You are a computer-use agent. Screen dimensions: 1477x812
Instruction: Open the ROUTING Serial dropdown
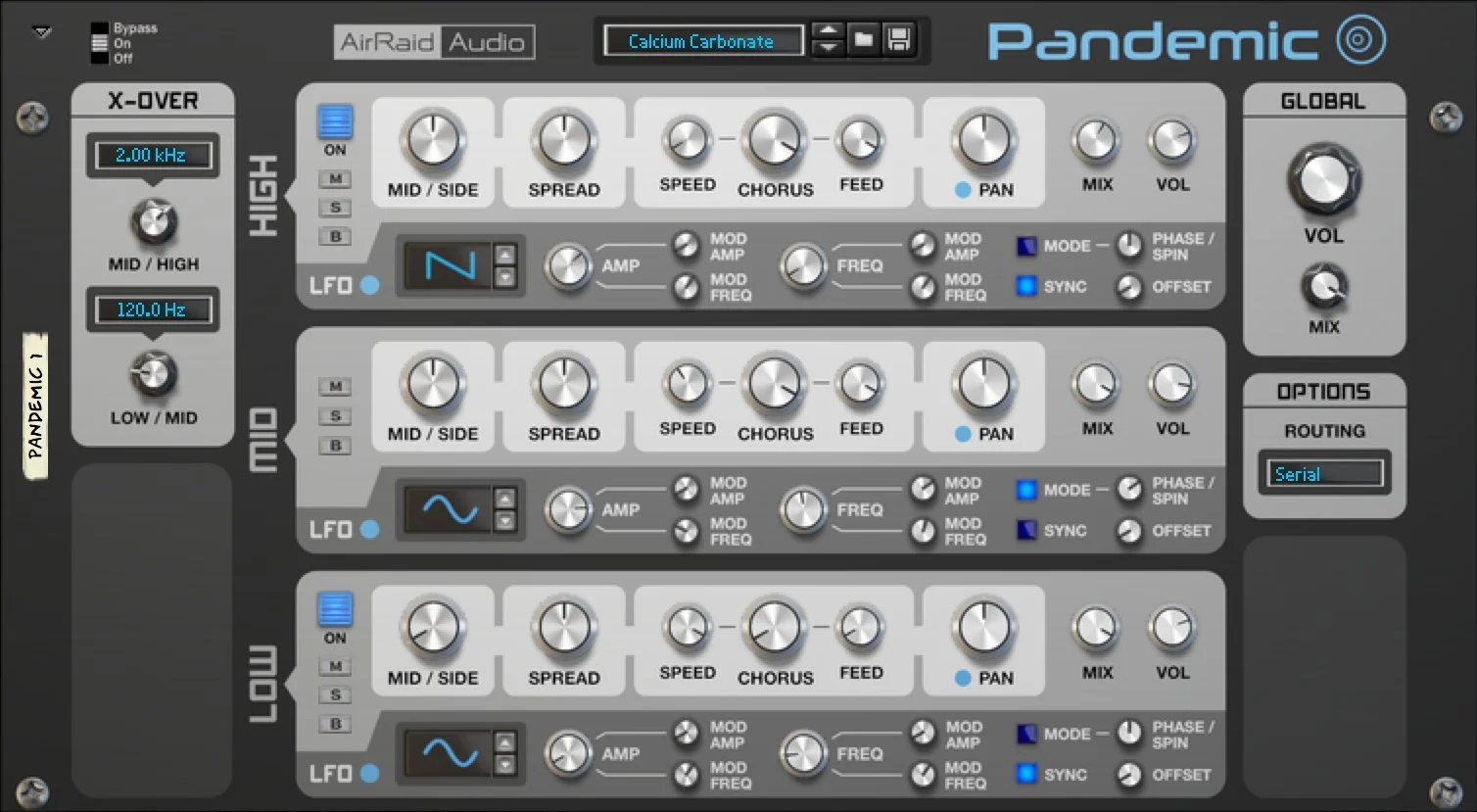[1324, 474]
